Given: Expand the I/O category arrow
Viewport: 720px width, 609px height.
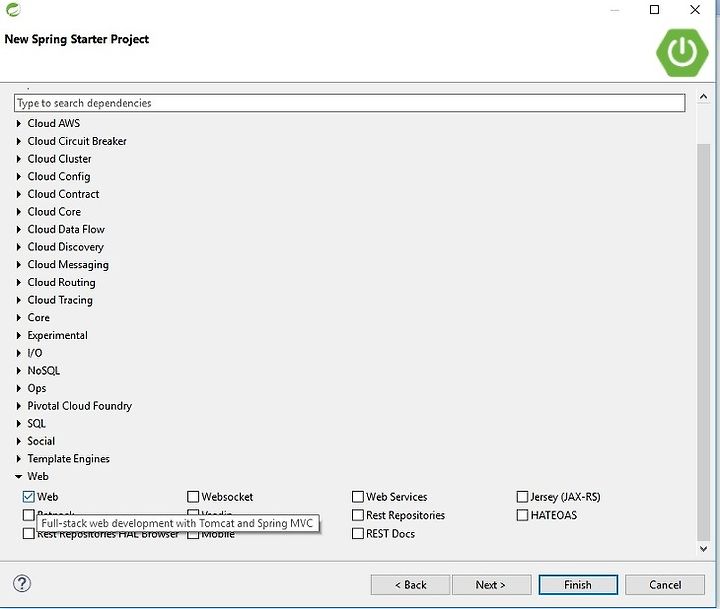Looking at the screenshot, I should click(18, 353).
